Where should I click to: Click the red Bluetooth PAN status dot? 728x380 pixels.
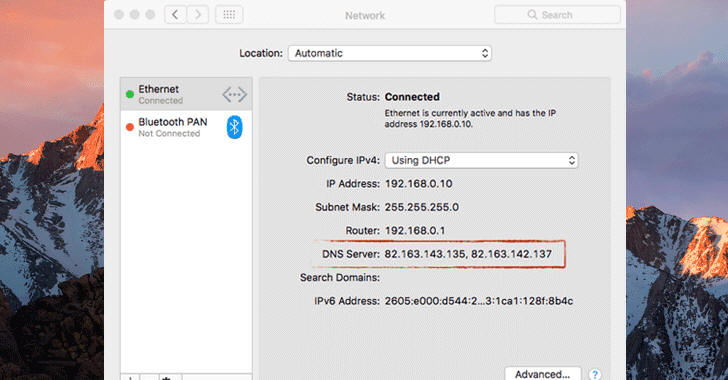coord(130,127)
